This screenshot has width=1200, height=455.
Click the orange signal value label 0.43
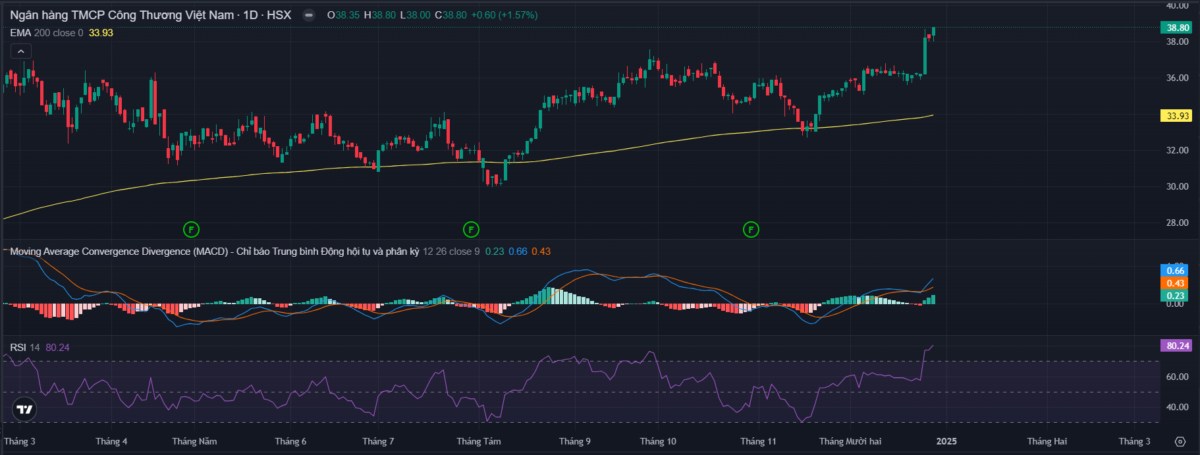[1176, 283]
